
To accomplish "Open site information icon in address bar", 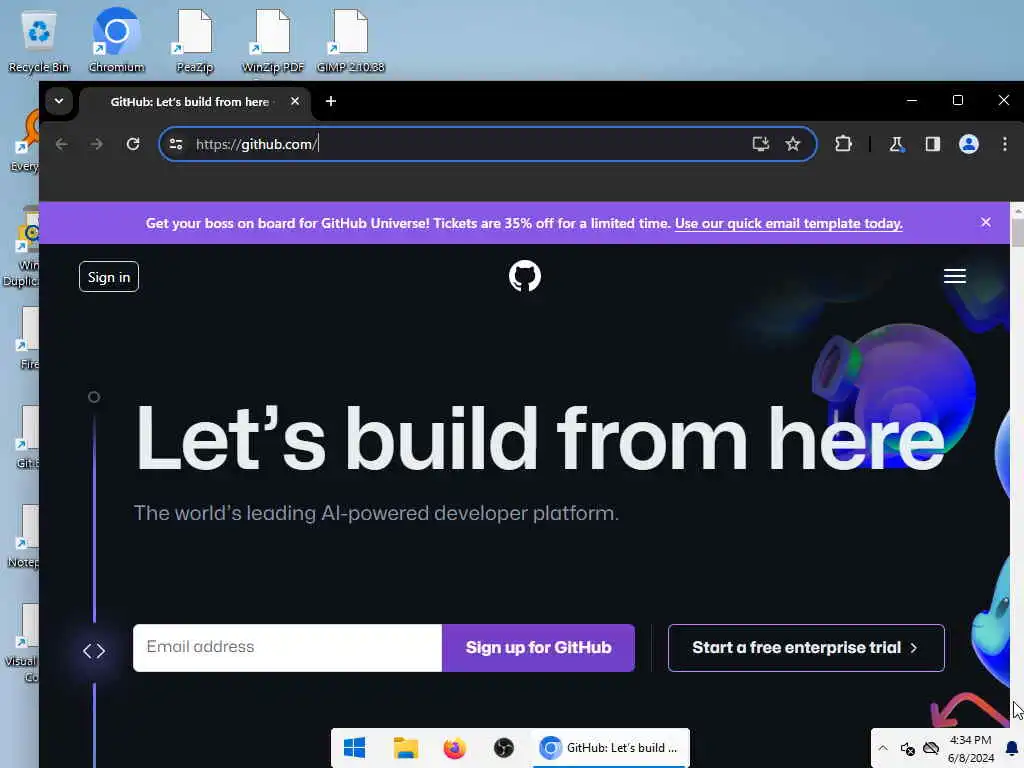I will point(176,144).
